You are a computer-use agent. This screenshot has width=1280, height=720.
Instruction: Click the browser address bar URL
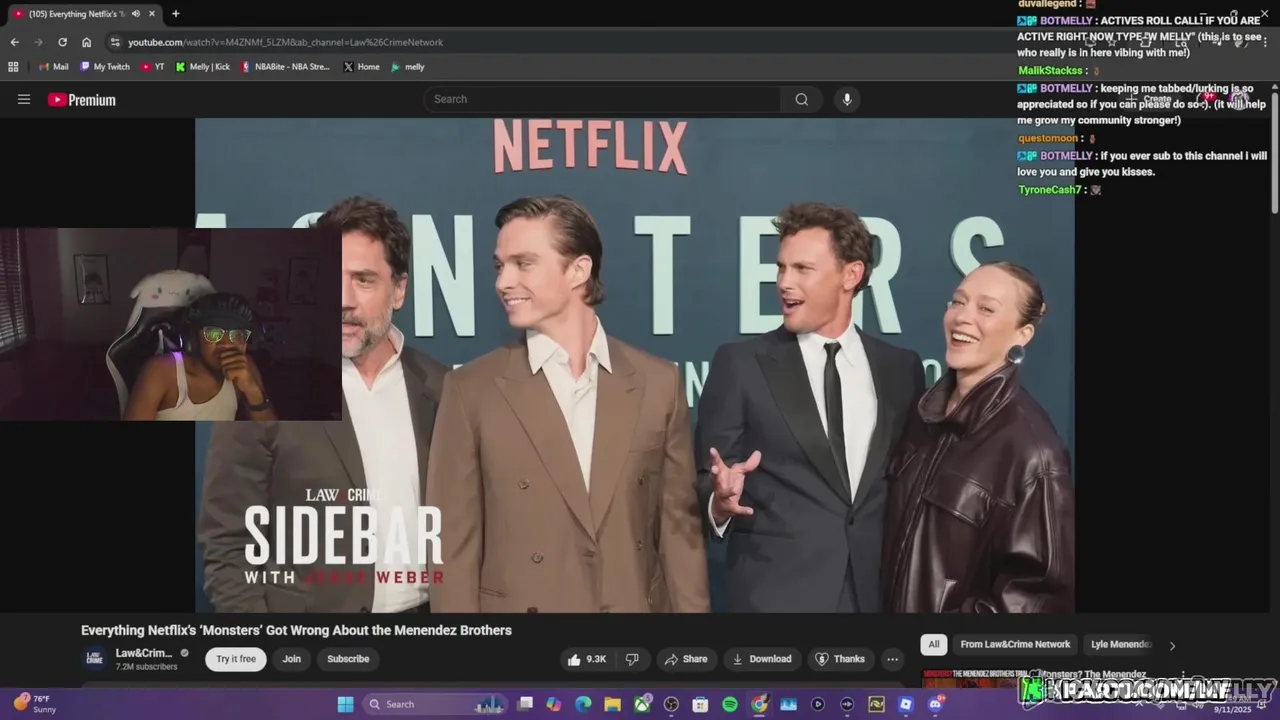(x=285, y=42)
